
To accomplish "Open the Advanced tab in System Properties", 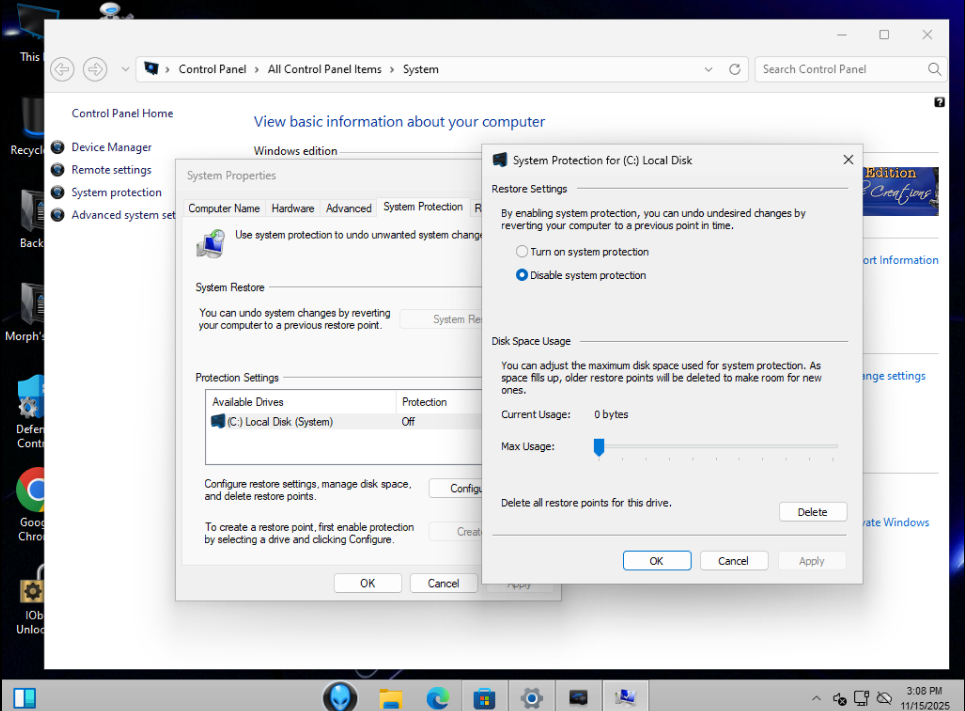I will pyautogui.click(x=349, y=208).
